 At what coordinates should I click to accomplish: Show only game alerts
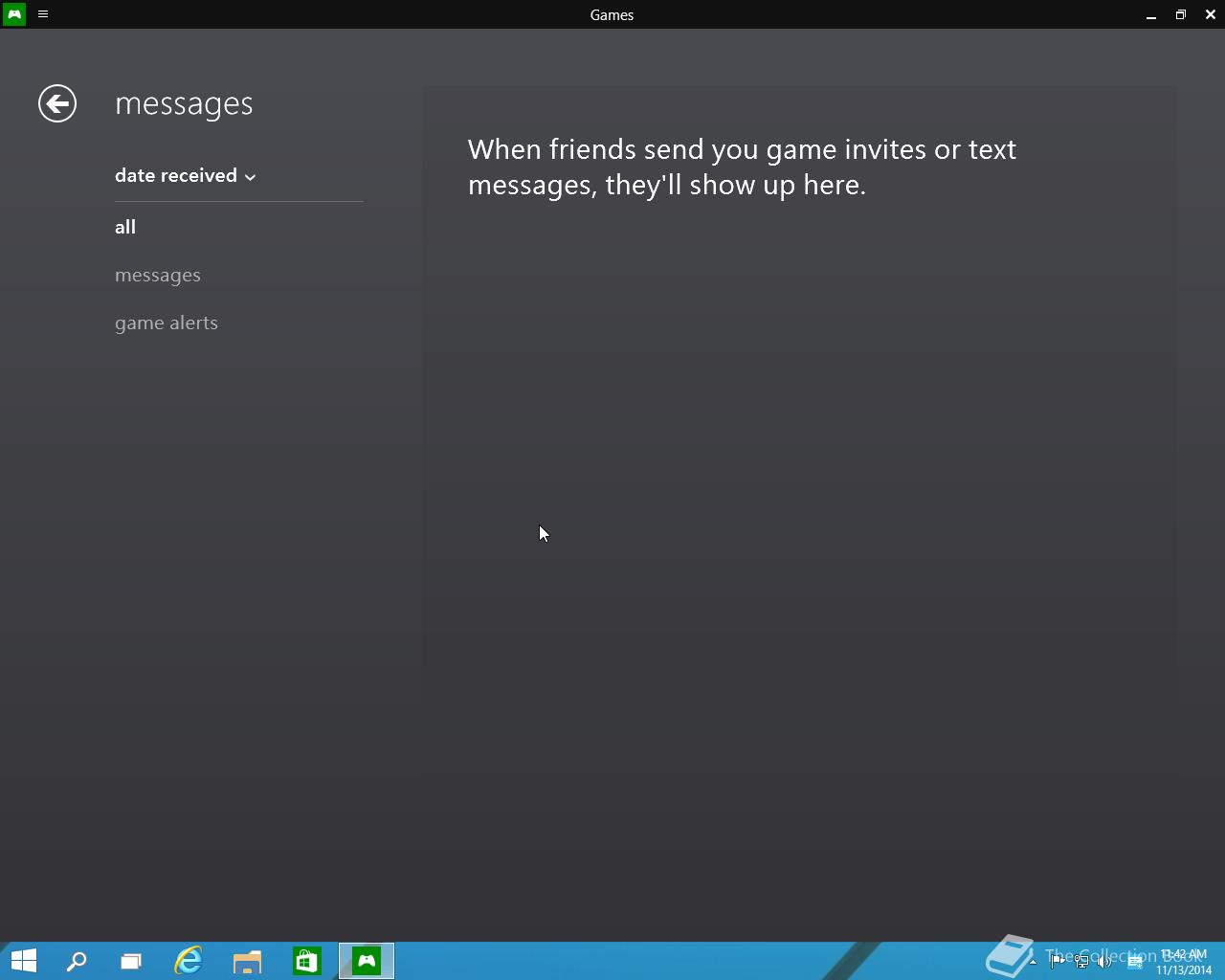click(x=167, y=323)
